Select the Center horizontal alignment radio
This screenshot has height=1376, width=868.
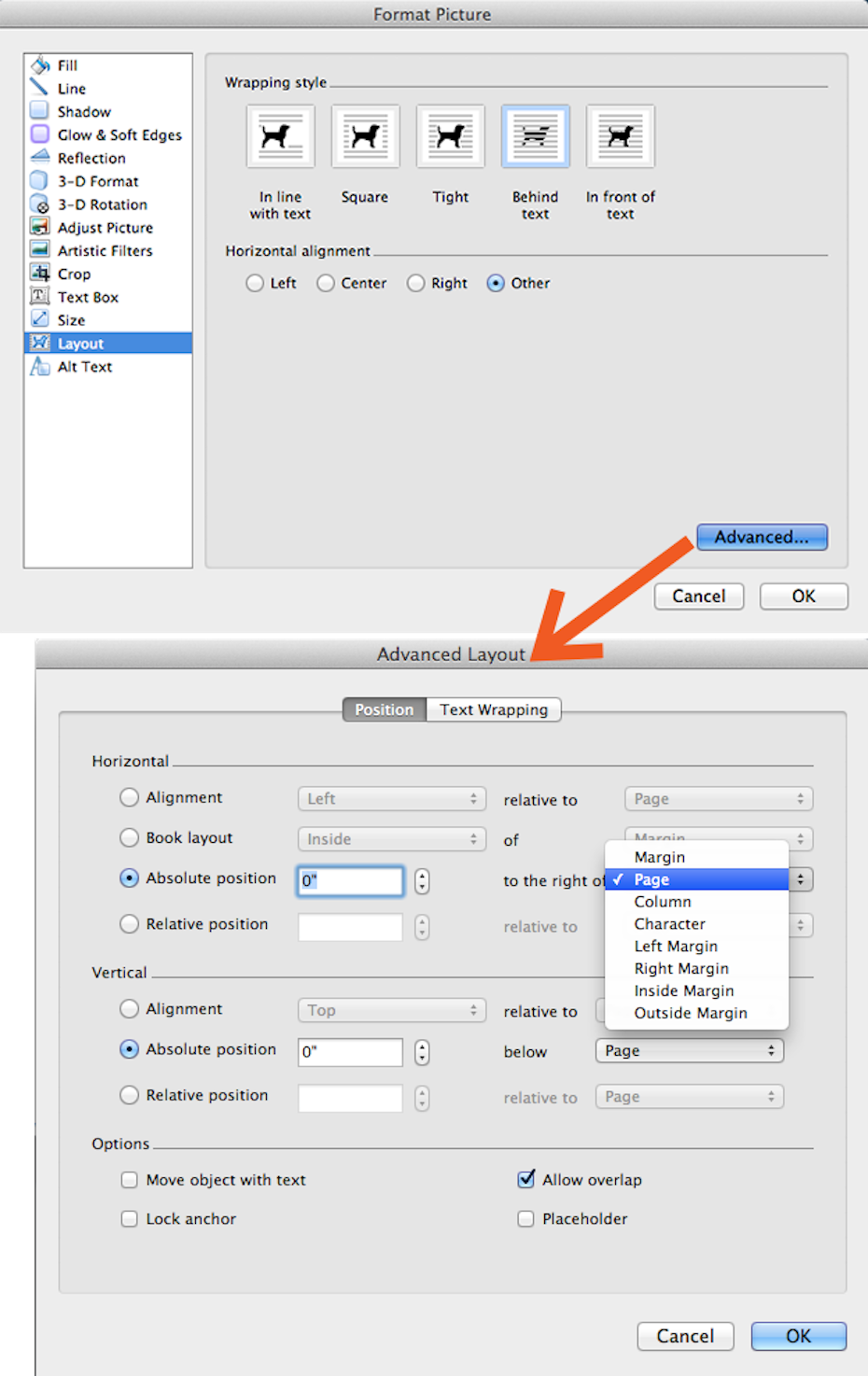click(326, 283)
